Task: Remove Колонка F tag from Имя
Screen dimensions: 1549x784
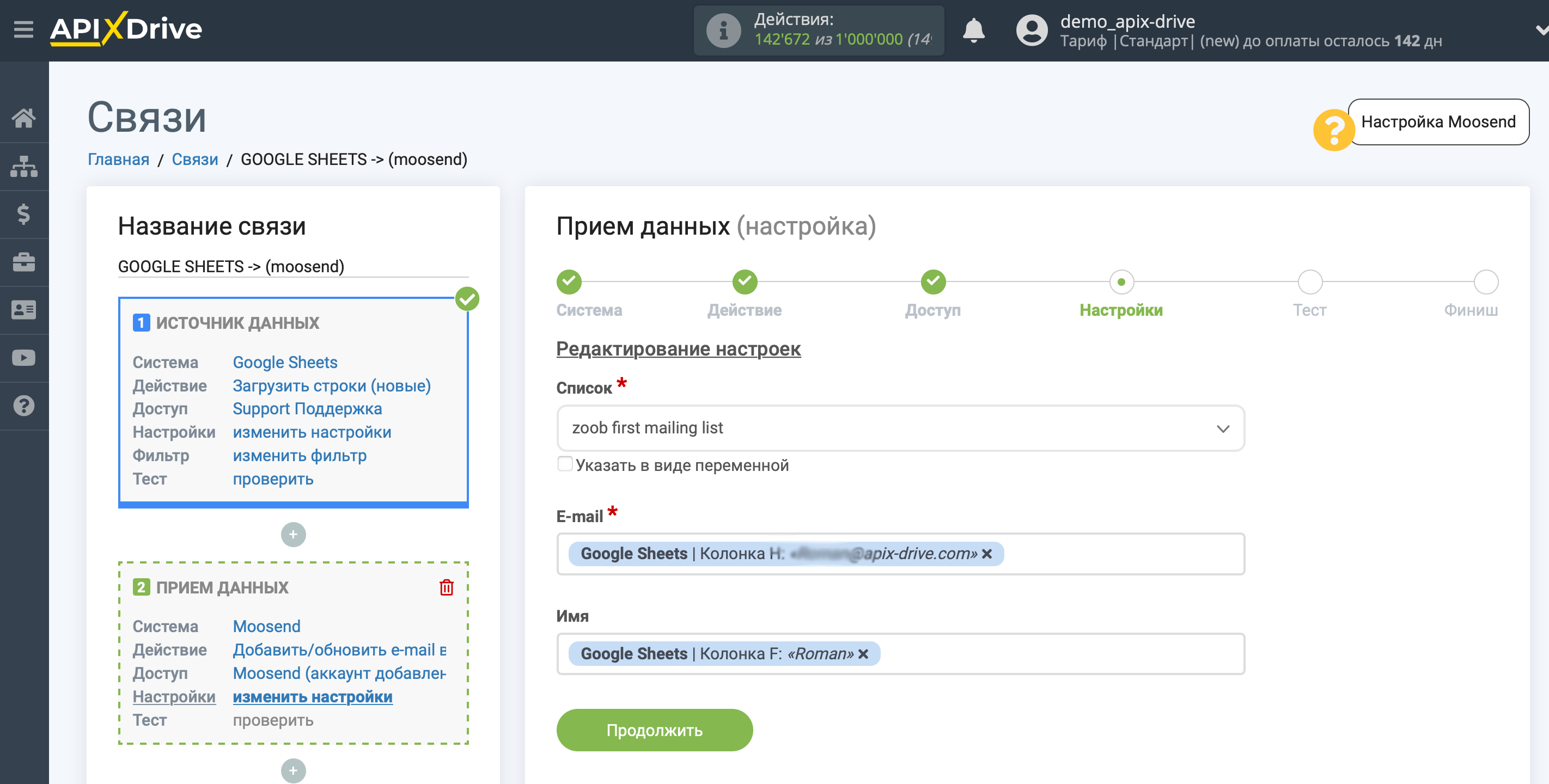Action: pyautogui.click(x=863, y=654)
